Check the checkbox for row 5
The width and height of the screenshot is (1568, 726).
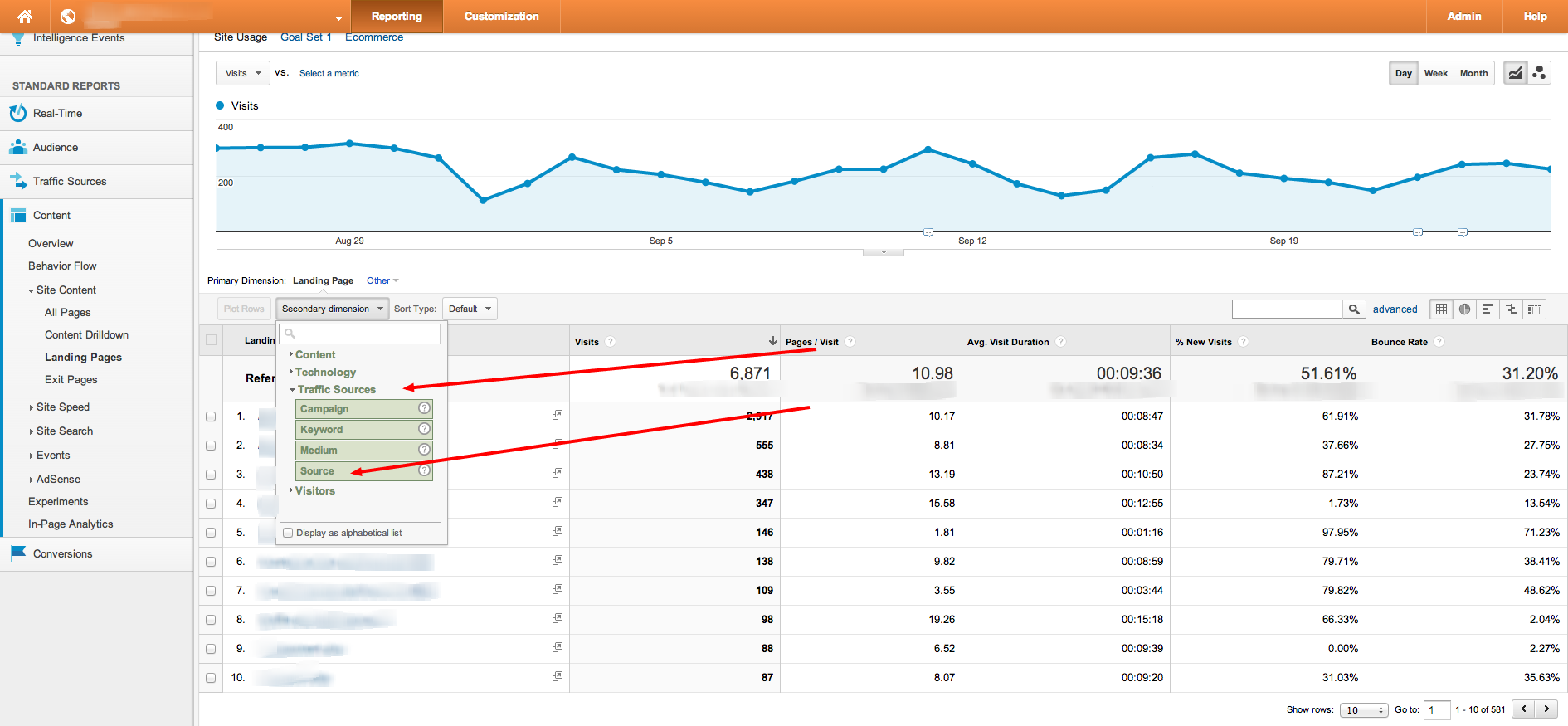211,533
